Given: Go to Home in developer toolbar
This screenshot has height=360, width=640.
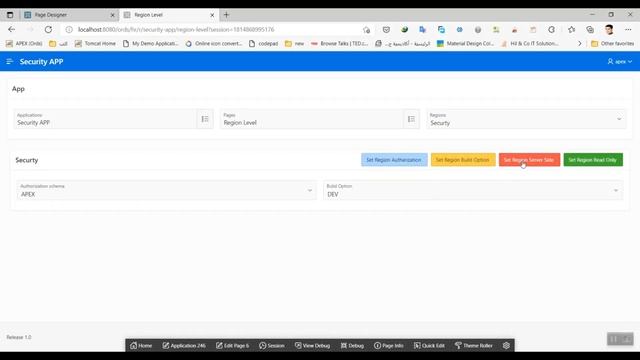Looking at the screenshot, I should pyautogui.click(x=141, y=345).
